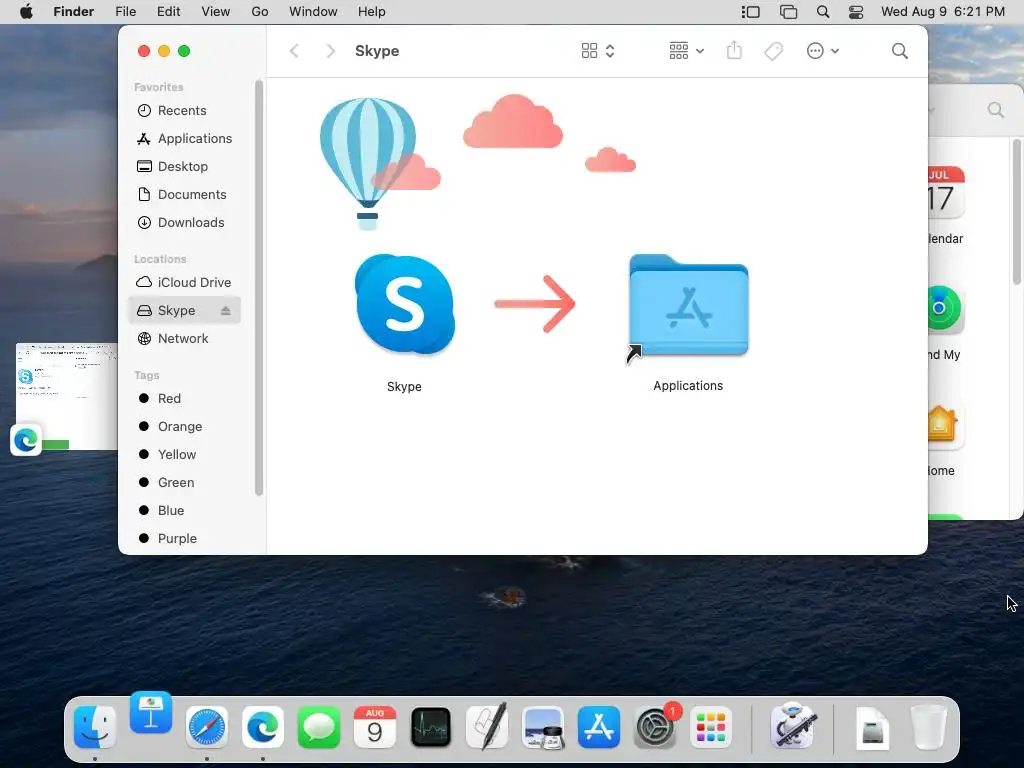Open System Preferences from the Dock
1024x768 pixels.
(x=655, y=726)
